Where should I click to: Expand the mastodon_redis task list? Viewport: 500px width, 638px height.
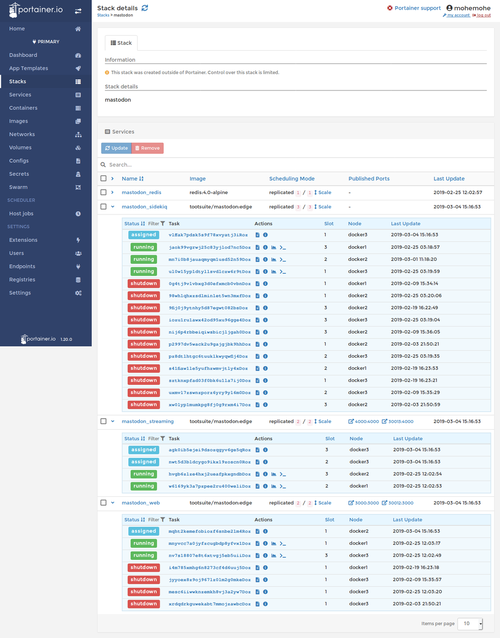coord(113,192)
